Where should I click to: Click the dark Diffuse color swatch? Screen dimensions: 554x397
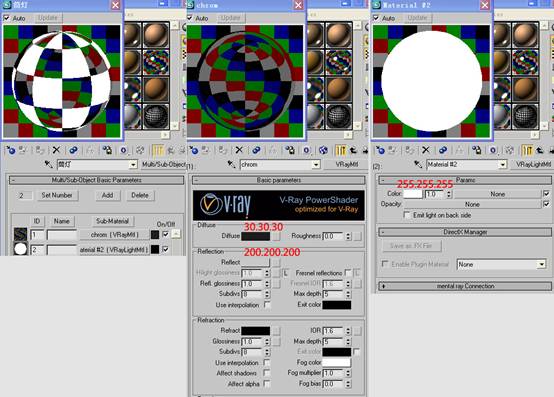(x=255, y=236)
